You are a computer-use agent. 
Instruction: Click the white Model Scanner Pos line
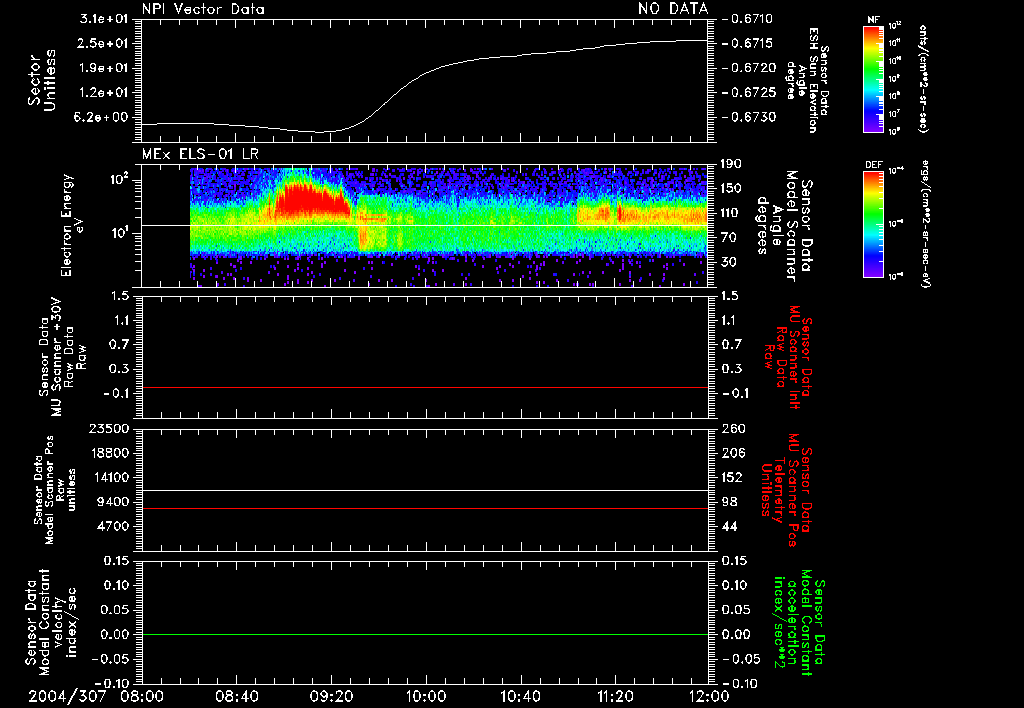click(424, 491)
